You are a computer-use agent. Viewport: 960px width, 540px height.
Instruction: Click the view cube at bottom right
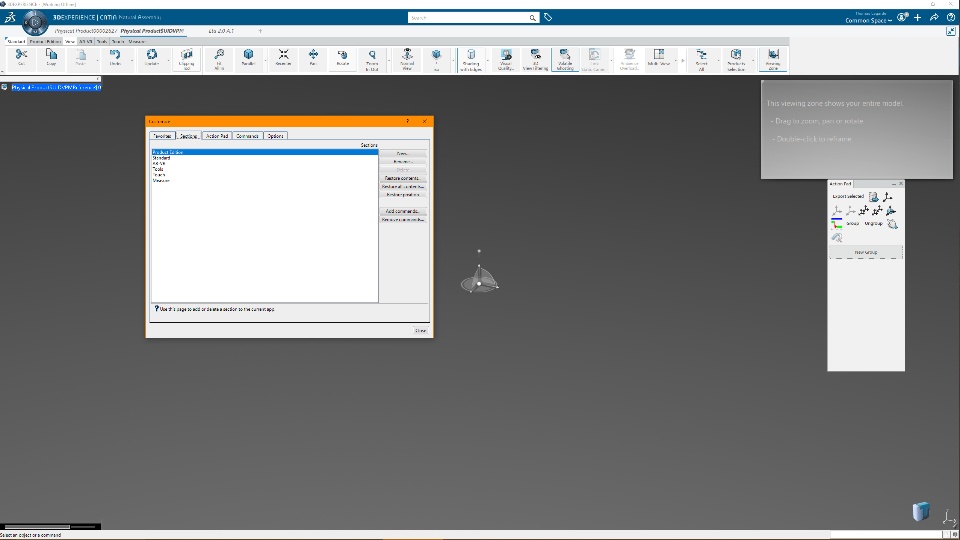tap(921, 511)
